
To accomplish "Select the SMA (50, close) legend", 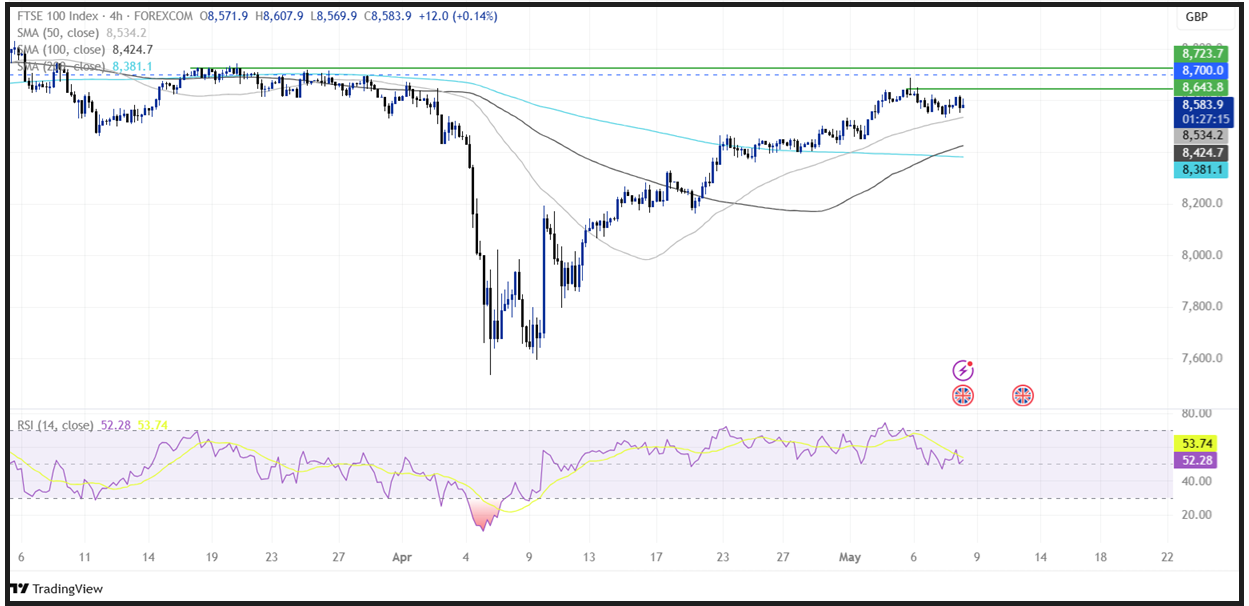I will (x=59, y=31).
